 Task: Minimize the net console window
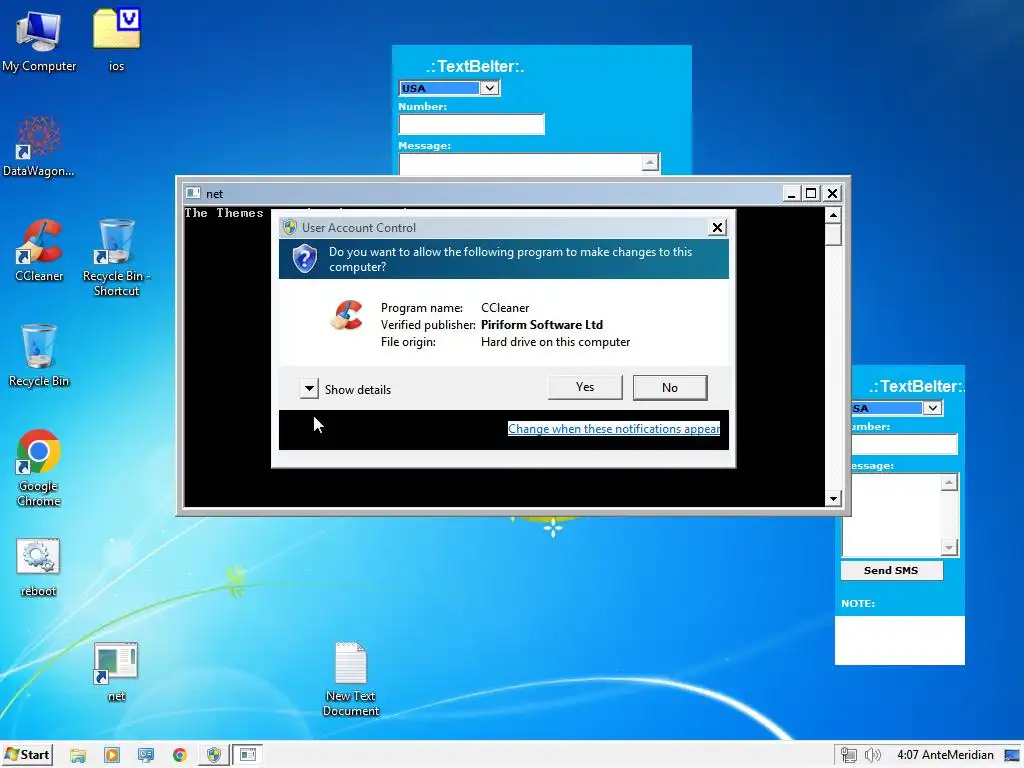click(791, 193)
